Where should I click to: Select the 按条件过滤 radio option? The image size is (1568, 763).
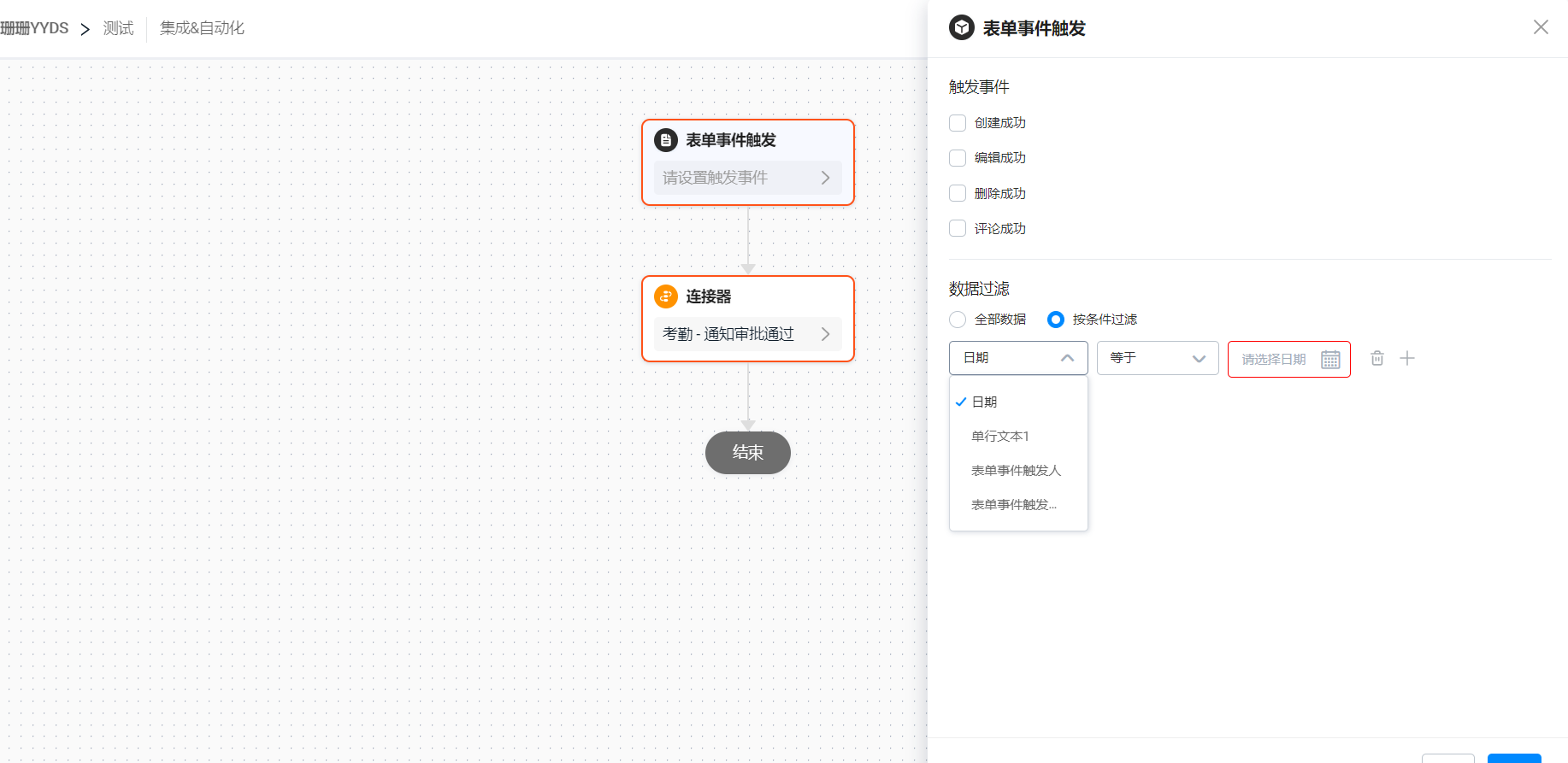point(1056,320)
